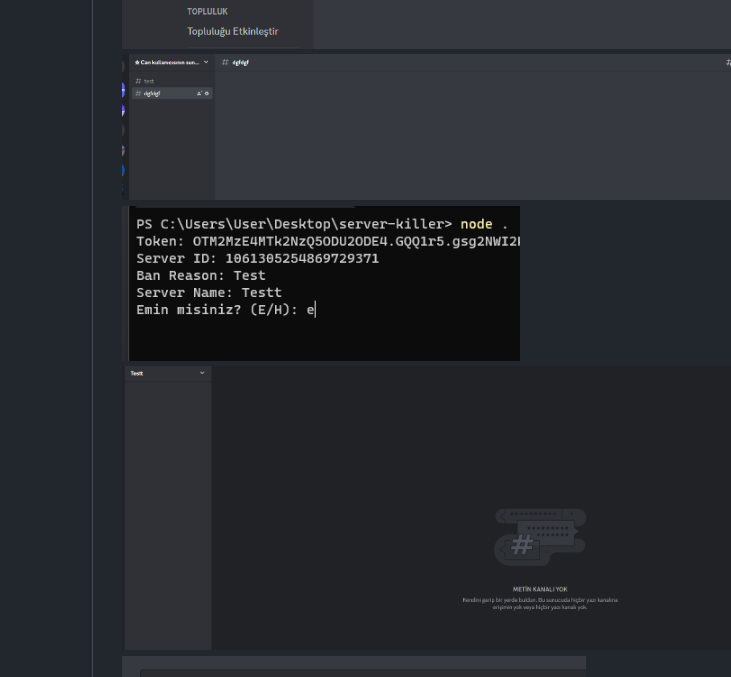This screenshot has width=731, height=677.
Task: Click the Server ID 1061305254869729371 value
Action: 302,259
